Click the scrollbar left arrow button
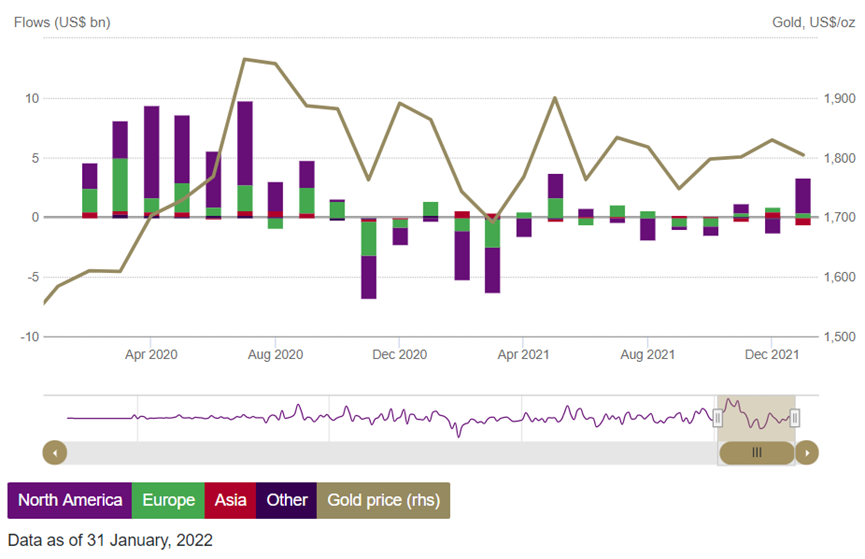Image resolution: width=865 pixels, height=559 pixels. tap(54, 453)
